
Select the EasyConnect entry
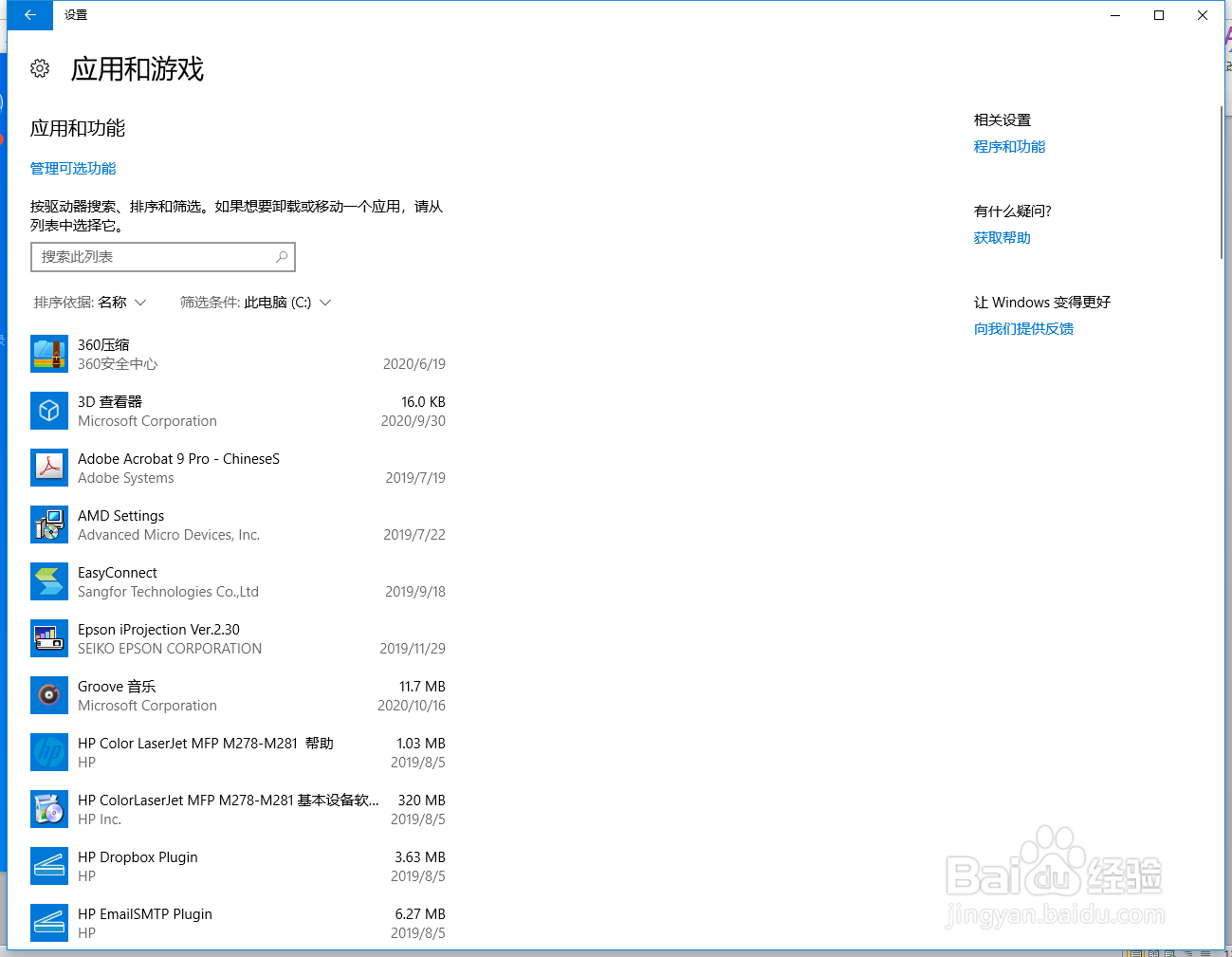(x=238, y=581)
